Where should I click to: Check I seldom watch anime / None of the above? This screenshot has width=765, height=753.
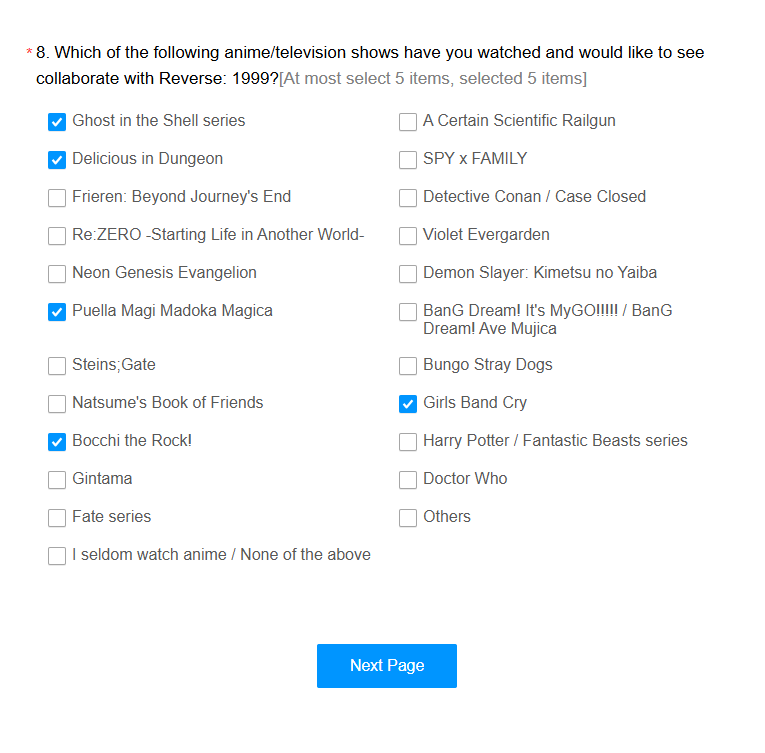coord(57,556)
